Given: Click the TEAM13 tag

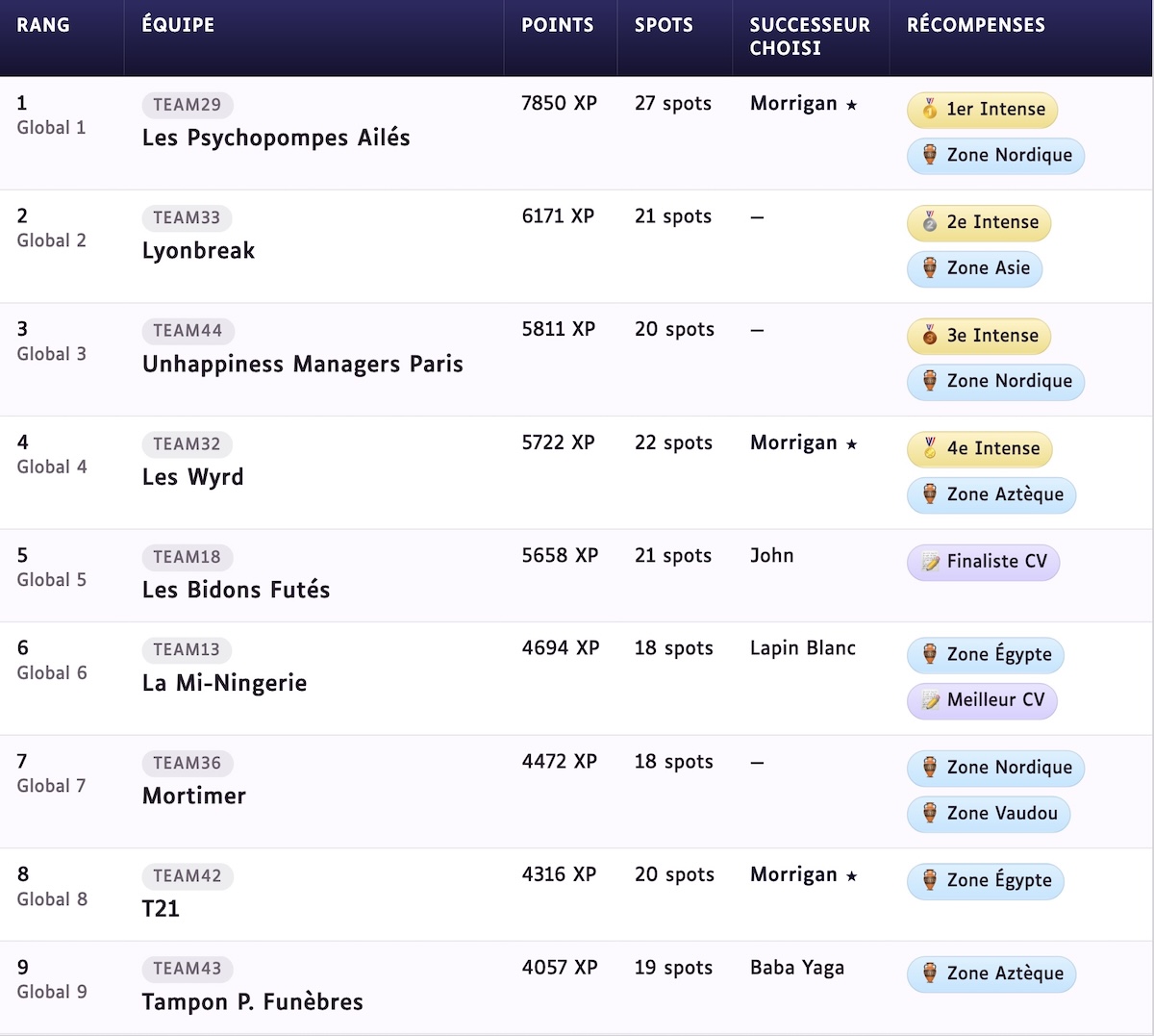Looking at the screenshot, I should point(188,650).
